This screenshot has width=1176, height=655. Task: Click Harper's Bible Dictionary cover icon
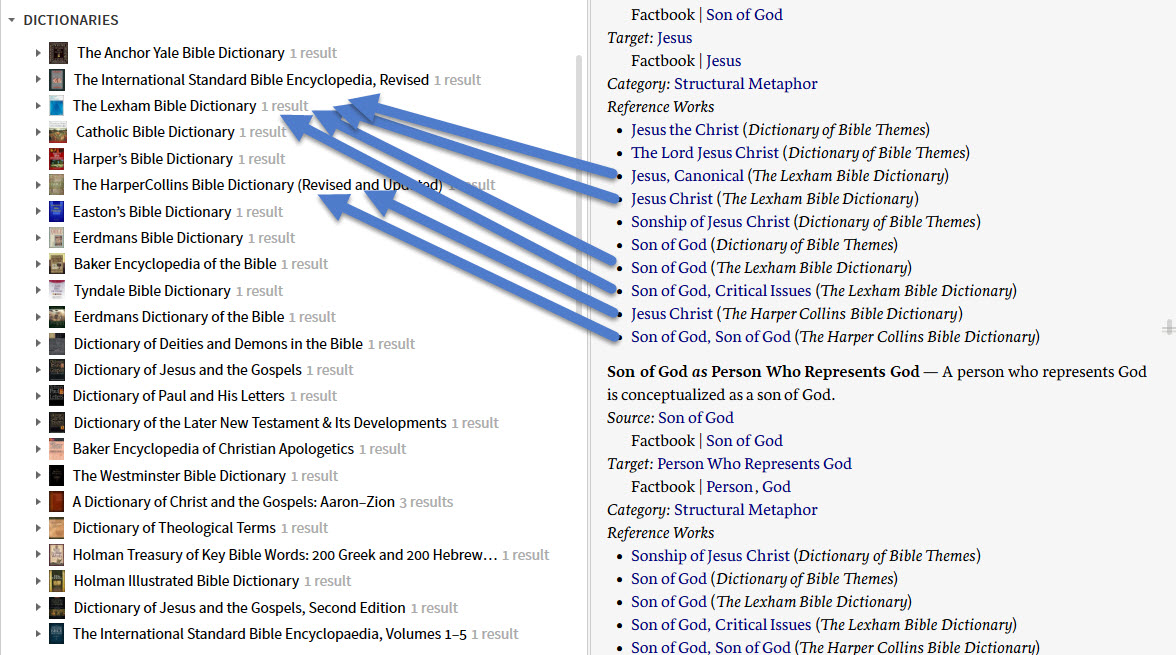(x=57, y=159)
